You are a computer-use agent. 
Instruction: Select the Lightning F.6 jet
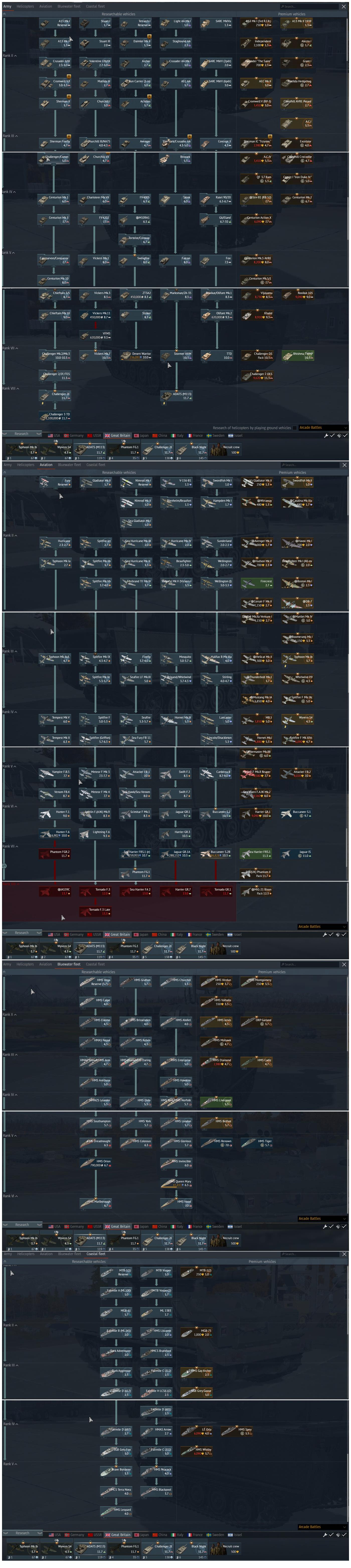(x=95, y=834)
